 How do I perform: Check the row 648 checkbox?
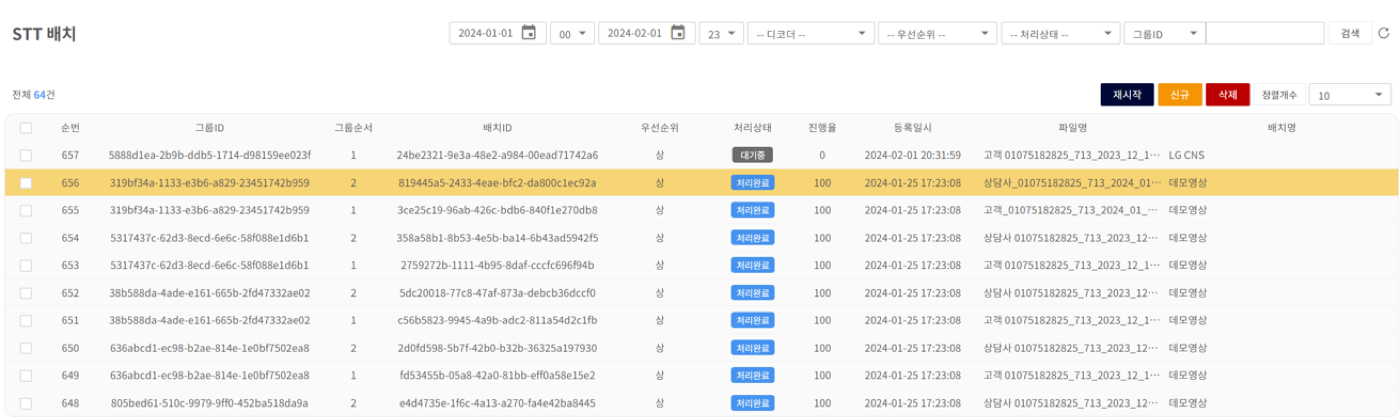(26, 403)
